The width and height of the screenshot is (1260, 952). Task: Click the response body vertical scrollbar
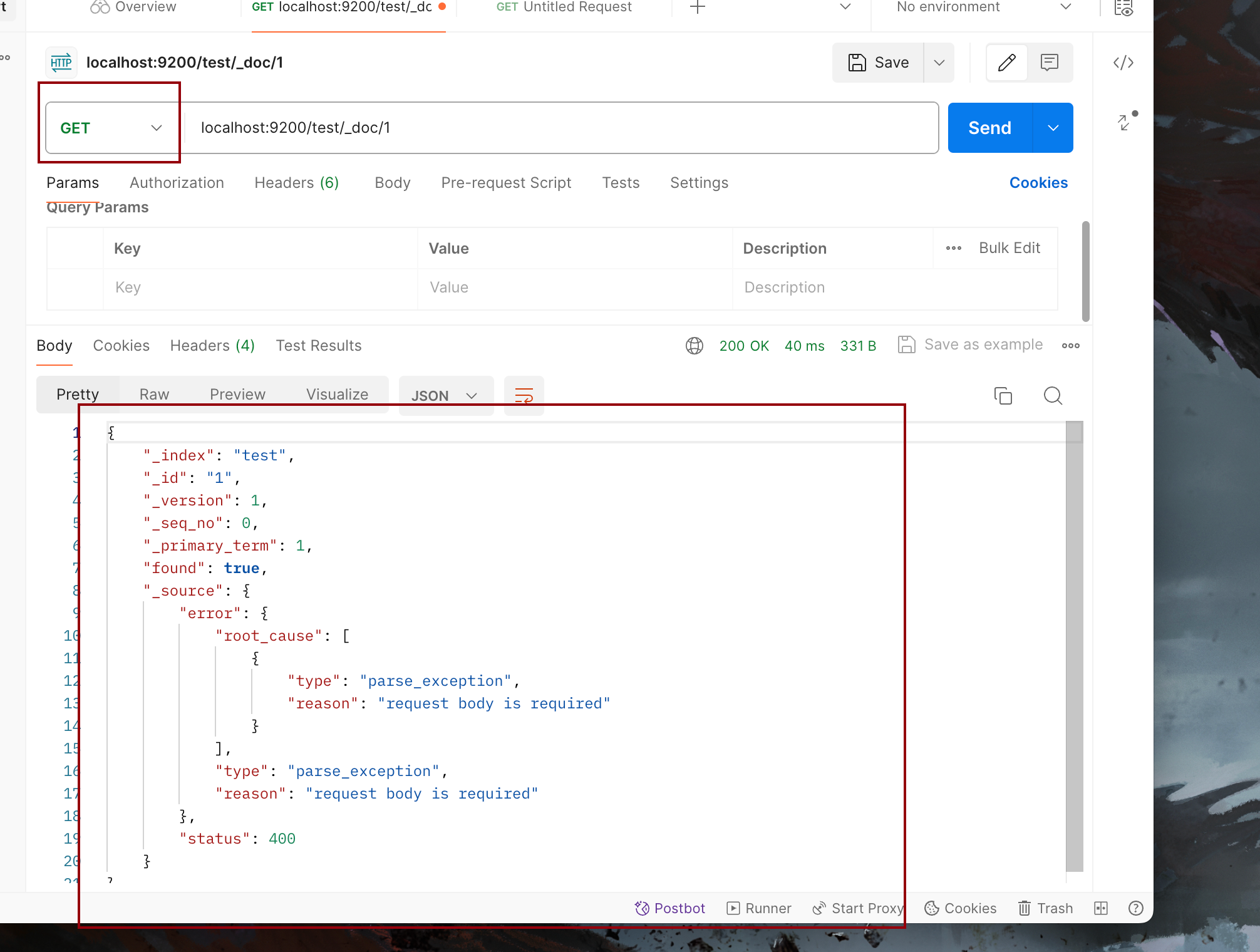[x=1075, y=646]
